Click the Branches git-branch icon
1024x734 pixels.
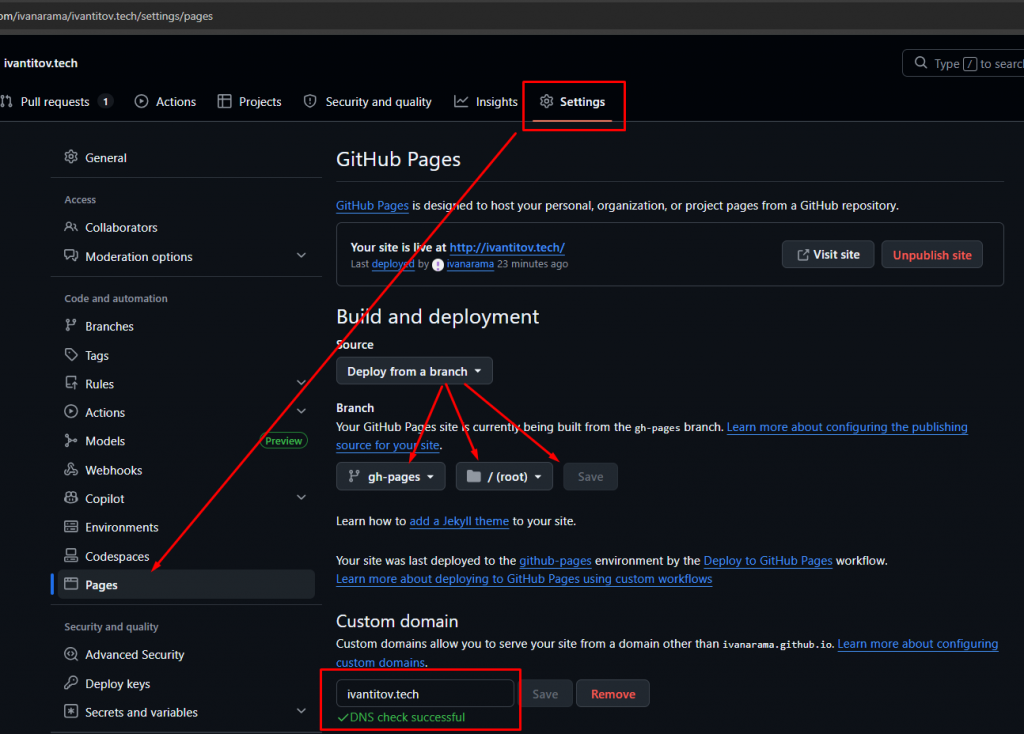pyautogui.click(x=71, y=325)
